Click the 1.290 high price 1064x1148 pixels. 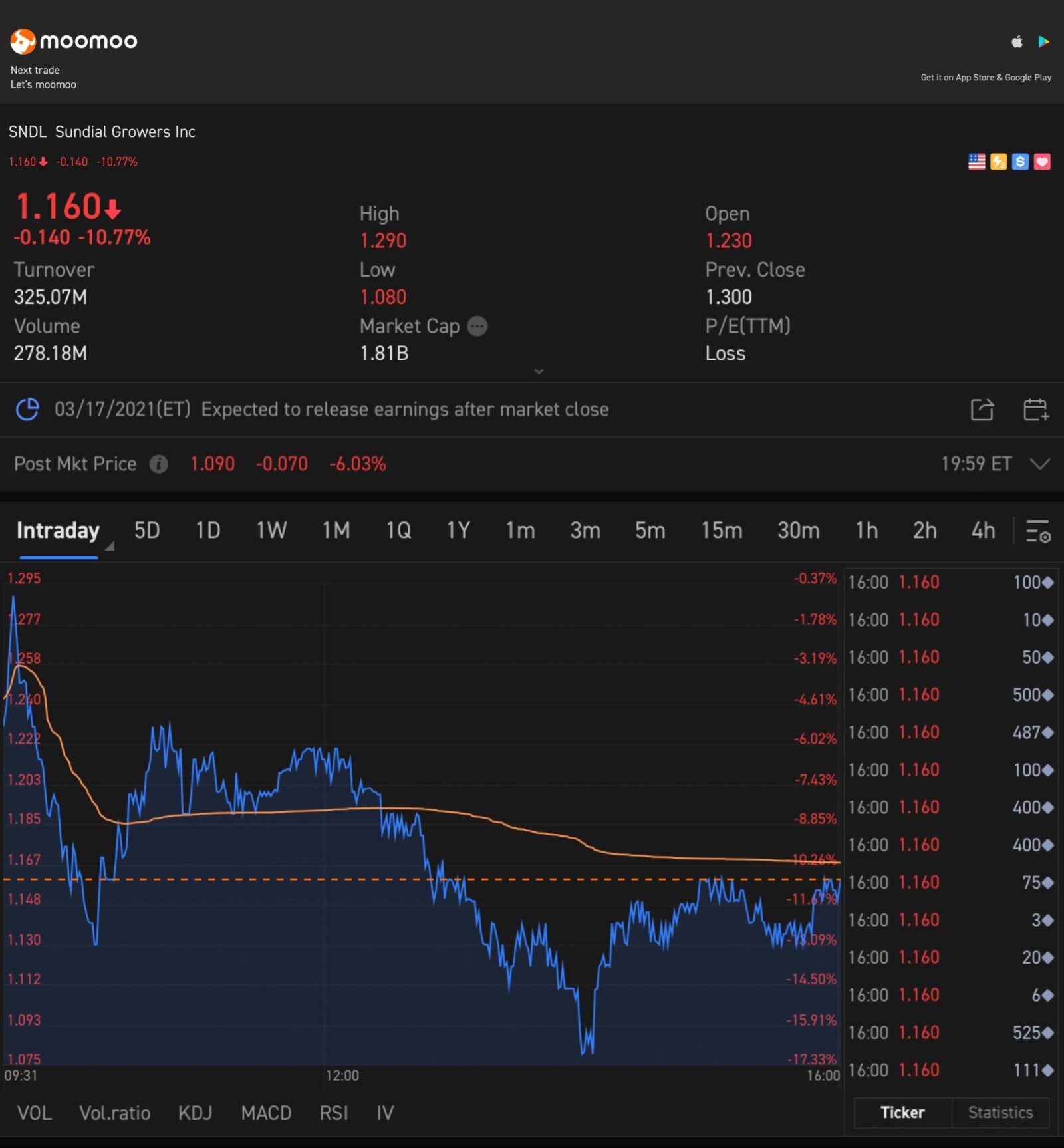pos(383,241)
